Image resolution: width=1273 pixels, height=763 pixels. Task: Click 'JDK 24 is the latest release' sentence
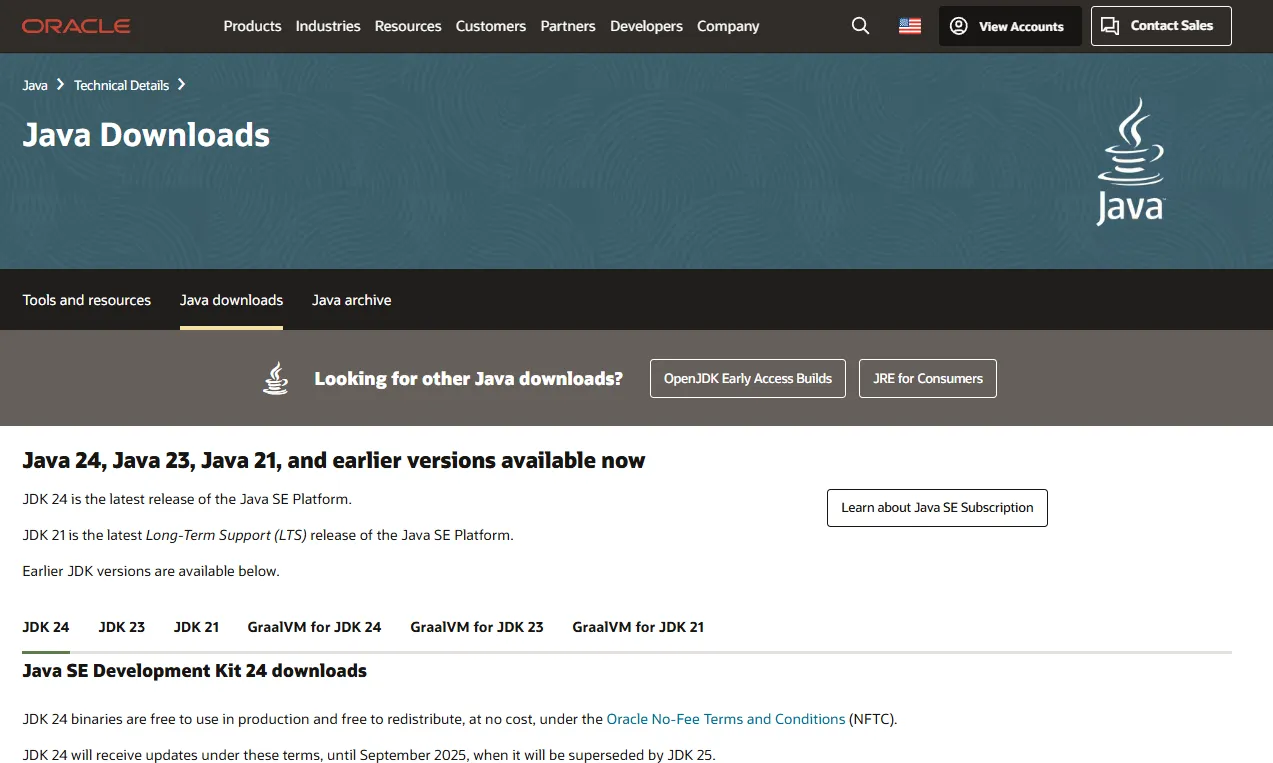click(187, 499)
